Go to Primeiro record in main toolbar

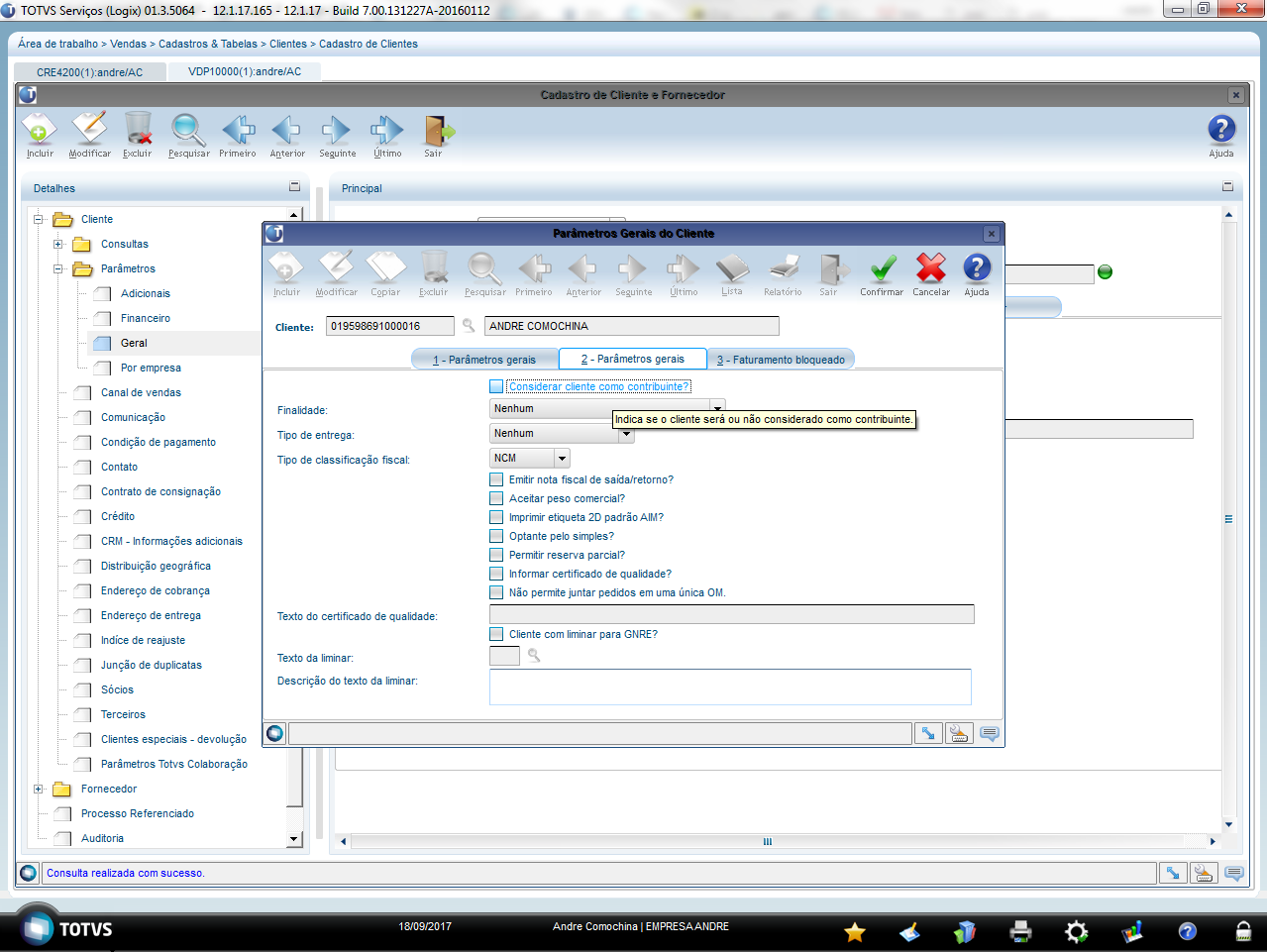pos(238,136)
